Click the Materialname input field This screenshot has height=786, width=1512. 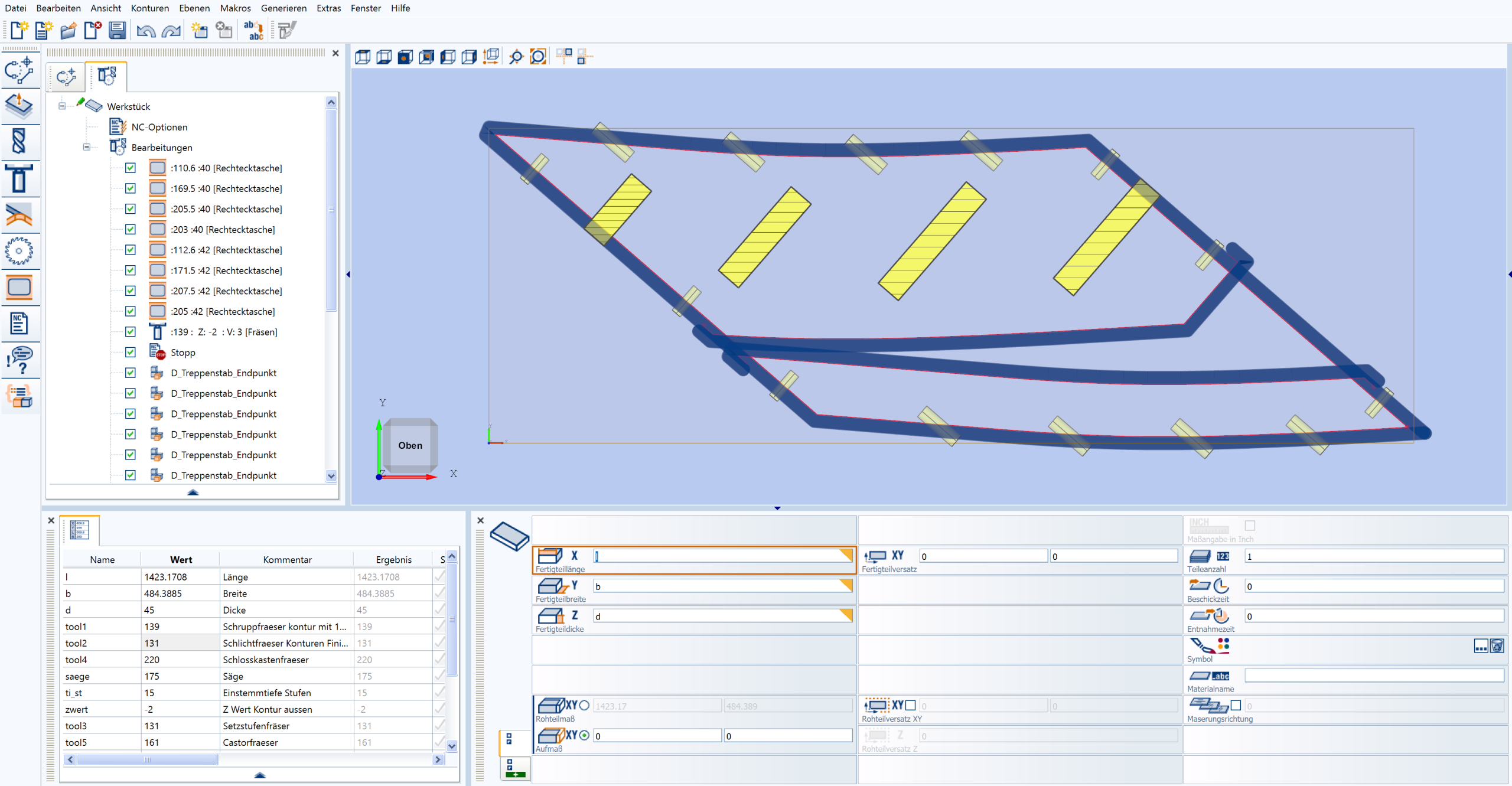(x=1374, y=676)
